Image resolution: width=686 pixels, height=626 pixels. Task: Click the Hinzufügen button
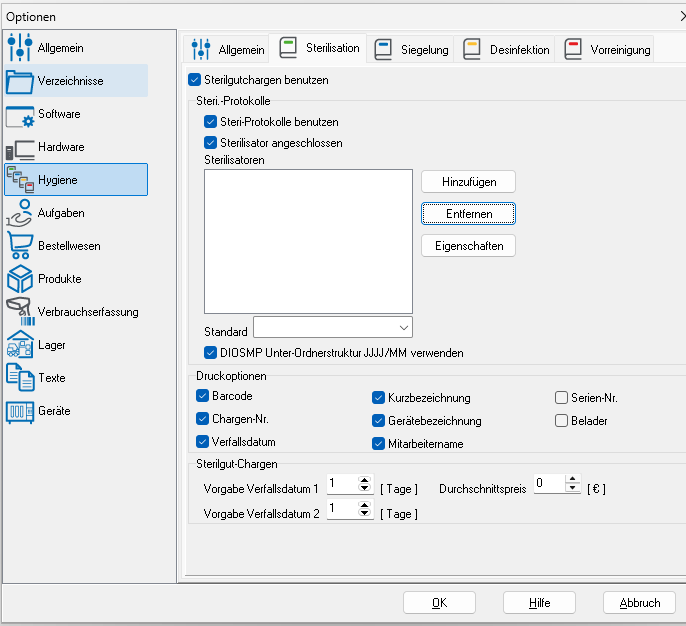[467, 181]
